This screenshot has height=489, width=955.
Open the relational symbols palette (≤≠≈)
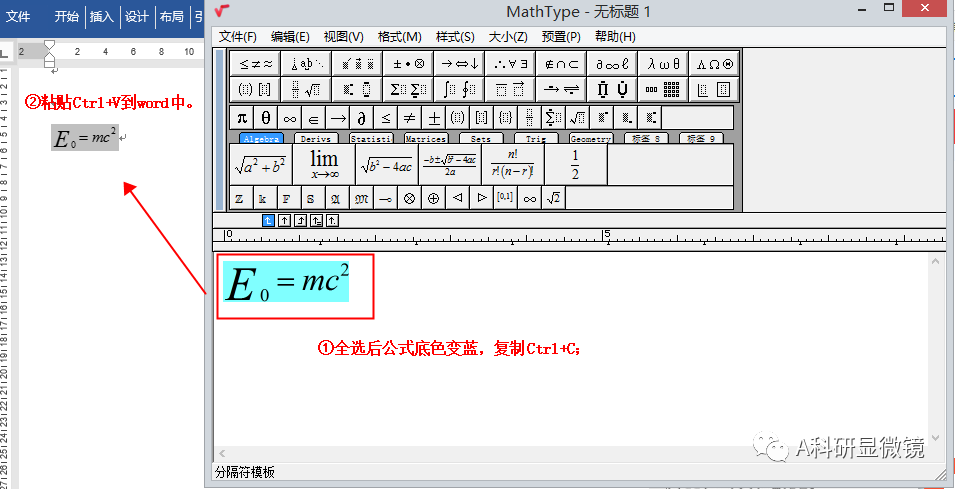click(x=254, y=63)
